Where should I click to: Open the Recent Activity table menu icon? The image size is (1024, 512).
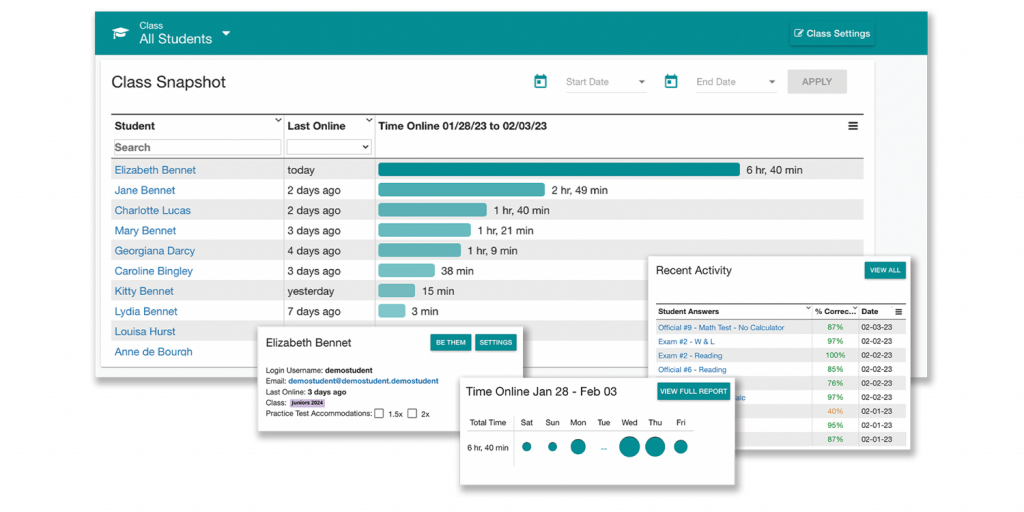[x=899, y=312]
